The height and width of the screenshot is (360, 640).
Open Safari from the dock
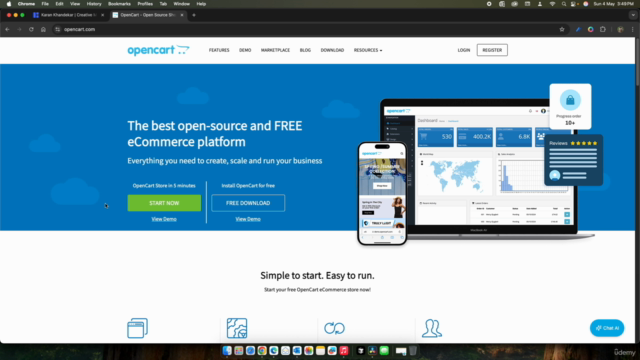[250, 351]
